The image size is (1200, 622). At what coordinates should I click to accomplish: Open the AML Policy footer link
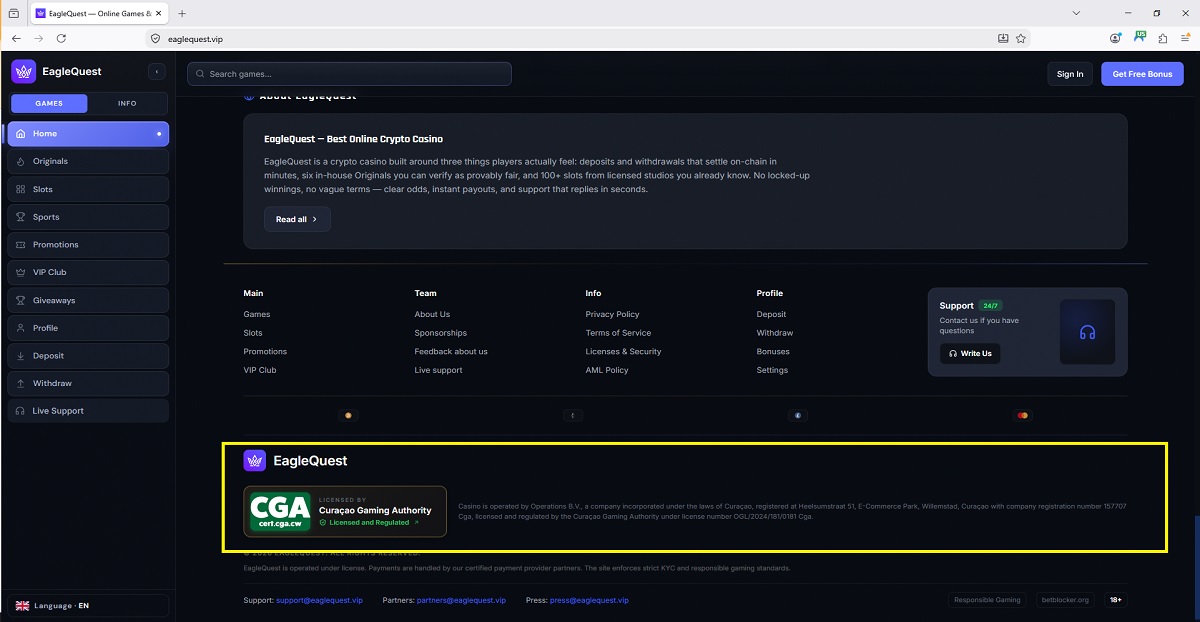pos(607,370)
